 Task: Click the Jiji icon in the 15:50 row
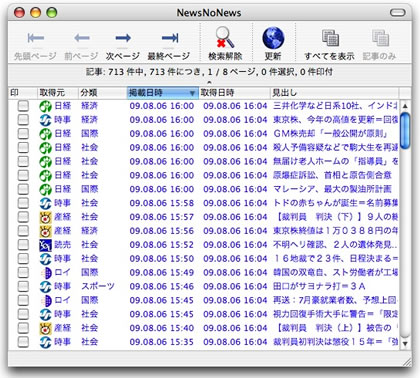(45, 259)
